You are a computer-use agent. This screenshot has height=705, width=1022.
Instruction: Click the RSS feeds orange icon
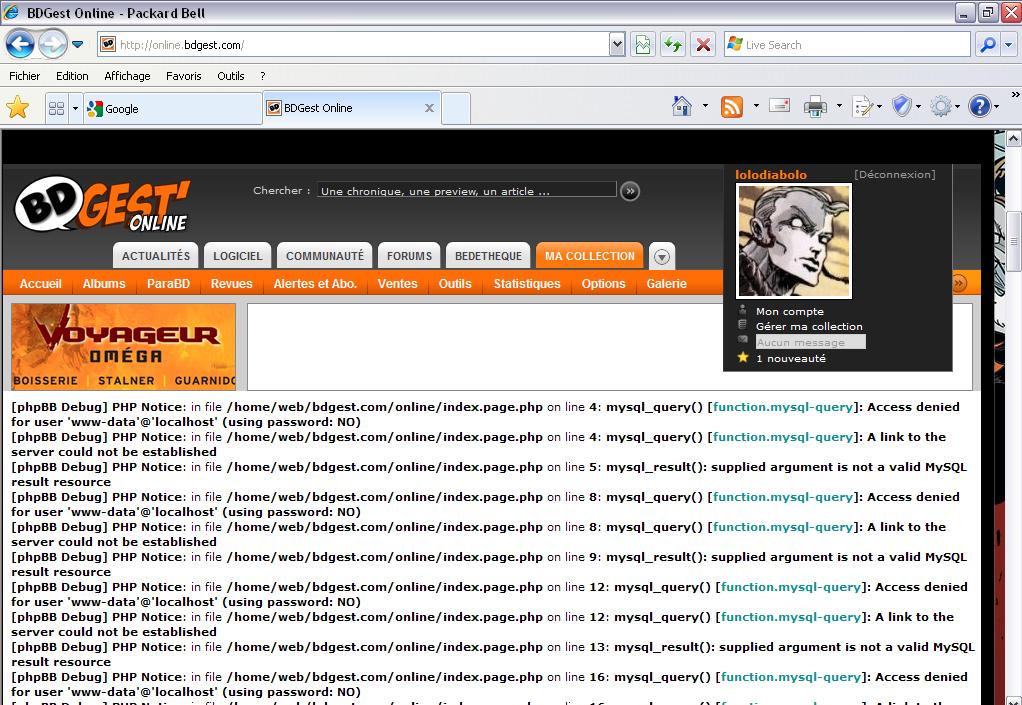click(732, 106)
